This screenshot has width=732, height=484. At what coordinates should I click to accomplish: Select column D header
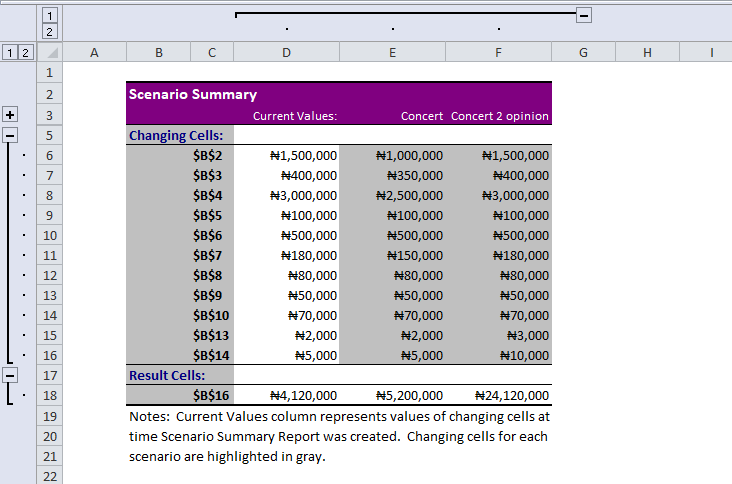coord(287,53)
